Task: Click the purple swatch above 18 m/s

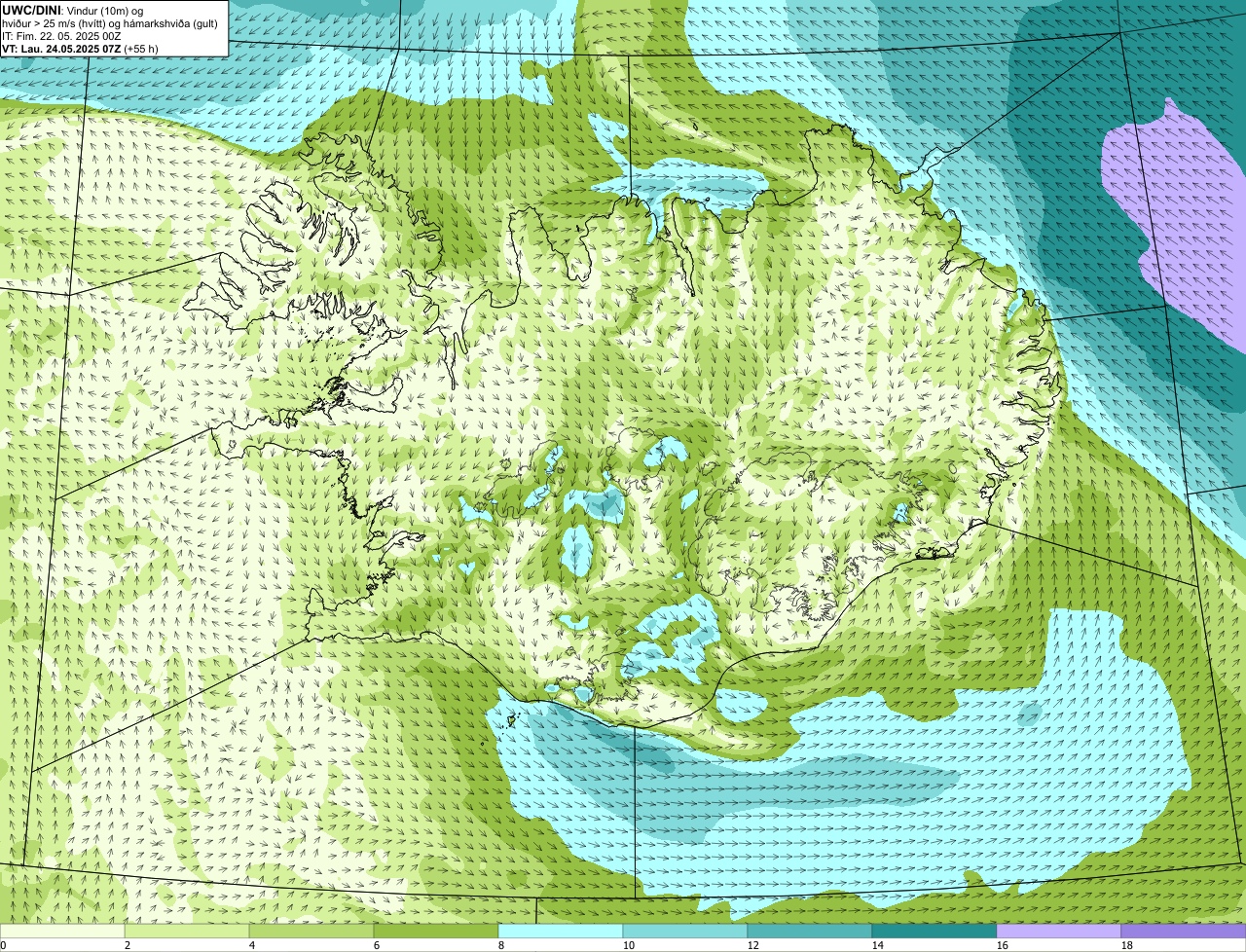Action: click(1184, 931)
